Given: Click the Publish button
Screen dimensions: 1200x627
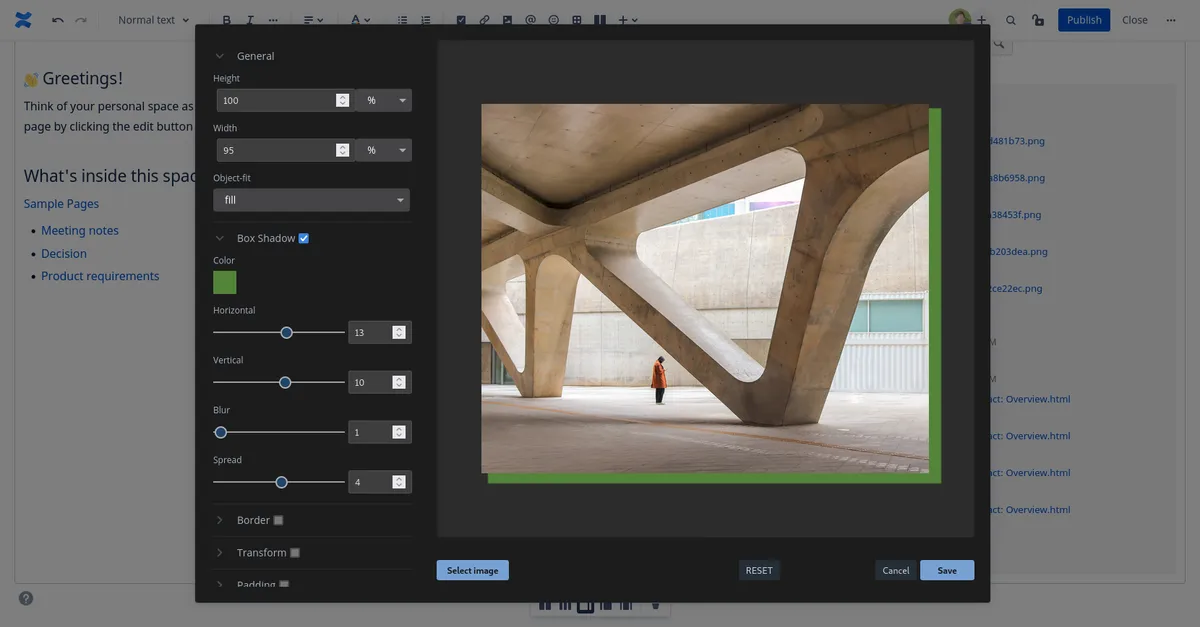Looking at the screenshot, I should click(x=1084, y=20).
